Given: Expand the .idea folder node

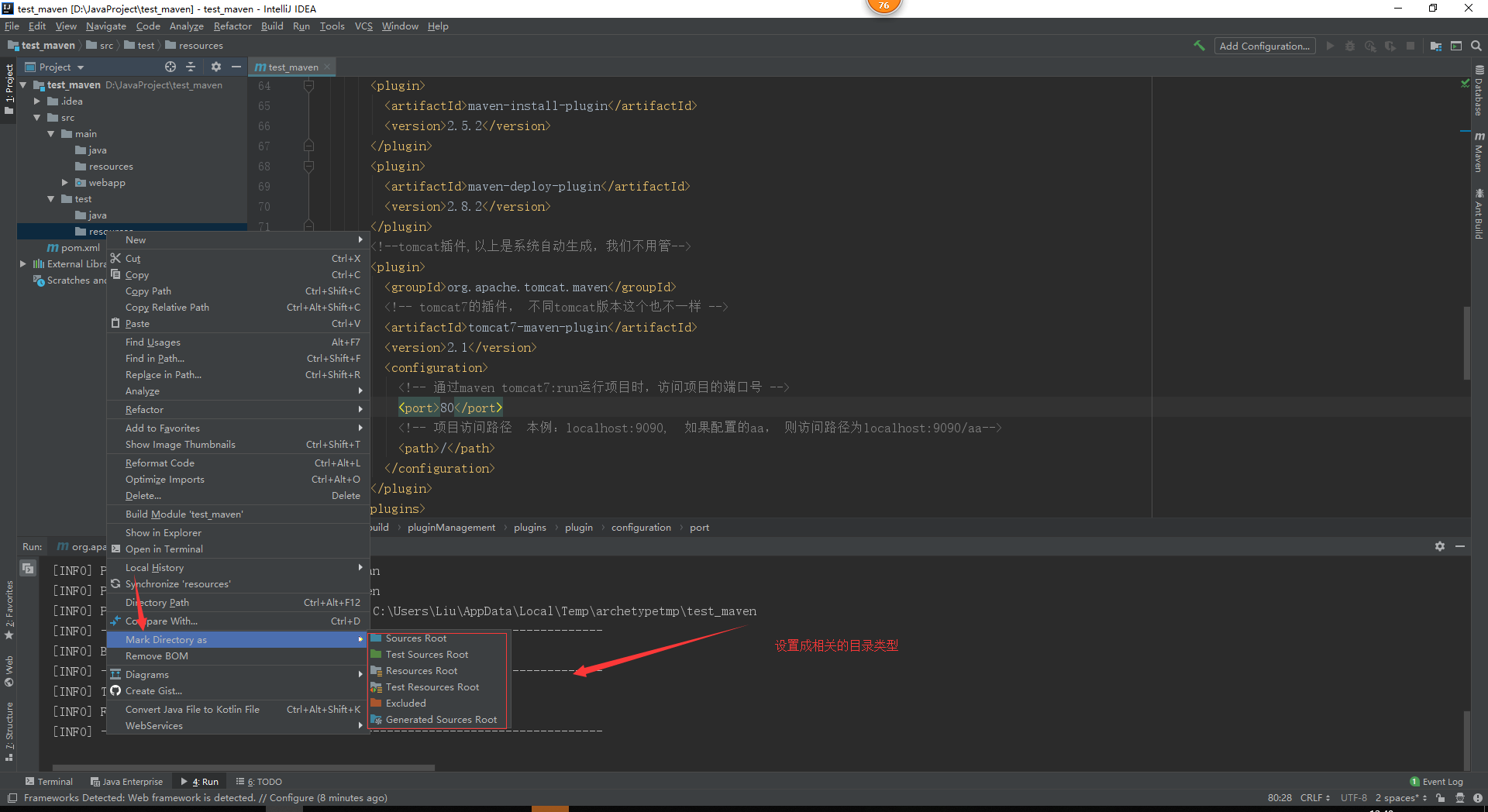Looking at the screenshot, I should click(x=37, y=101).
